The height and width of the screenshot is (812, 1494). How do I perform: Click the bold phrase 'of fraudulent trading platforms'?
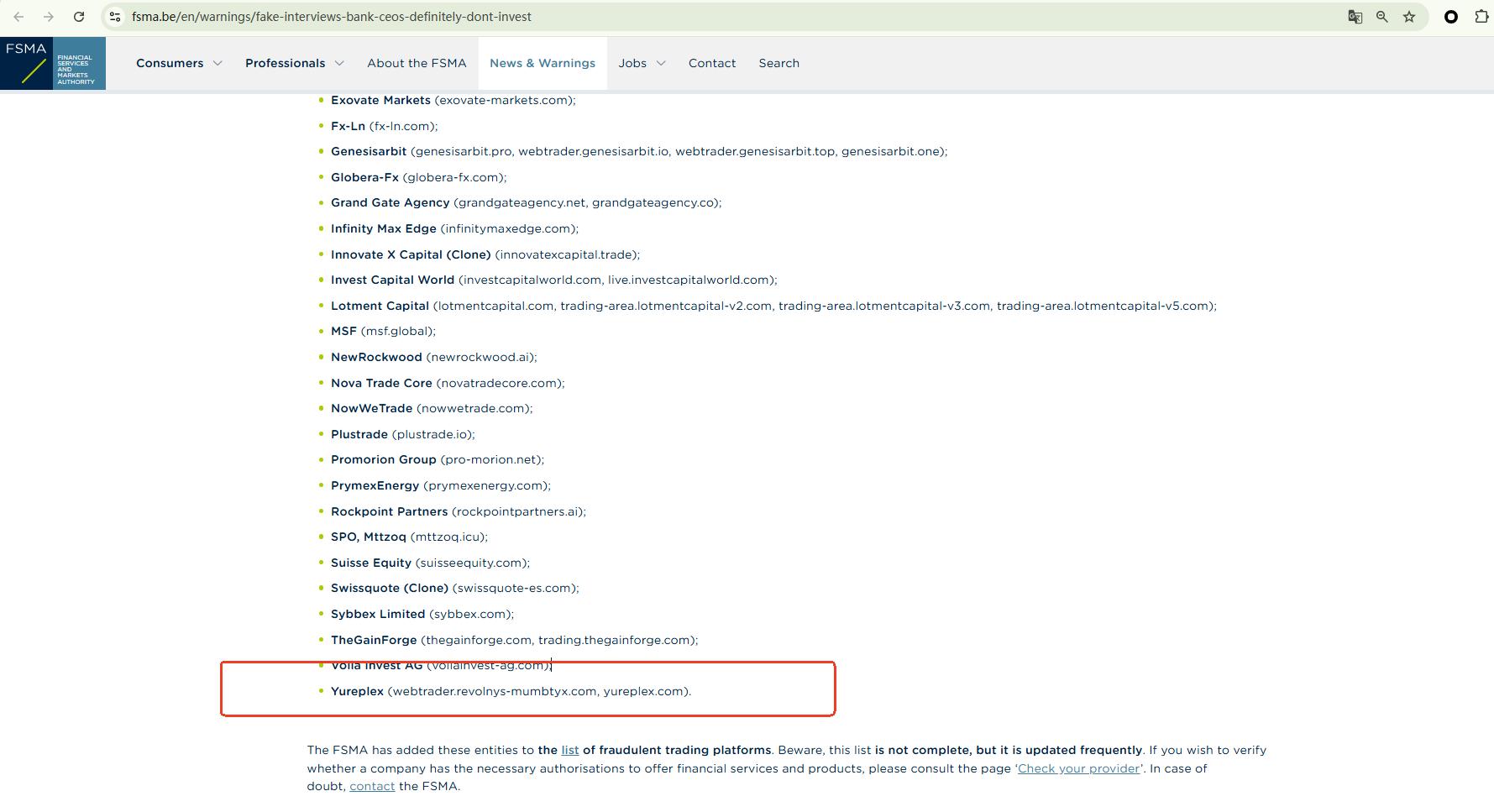pyautogui.click(x=677, y=750)
